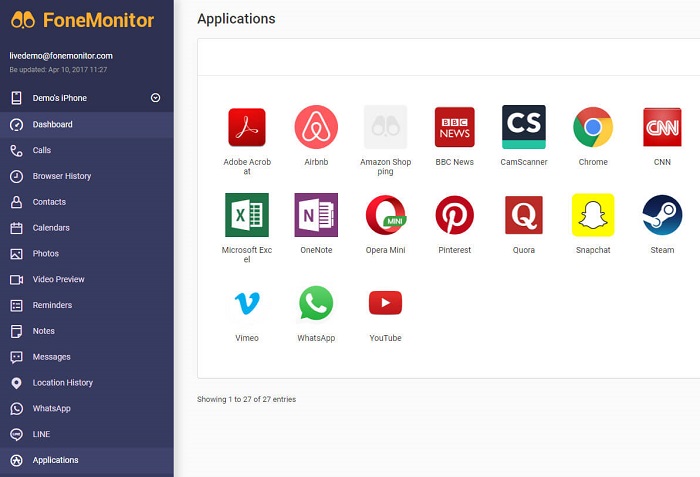This screenshot has width=700, height=477.
Task: Select Applications in the sidebar
Action: point(87,460)
